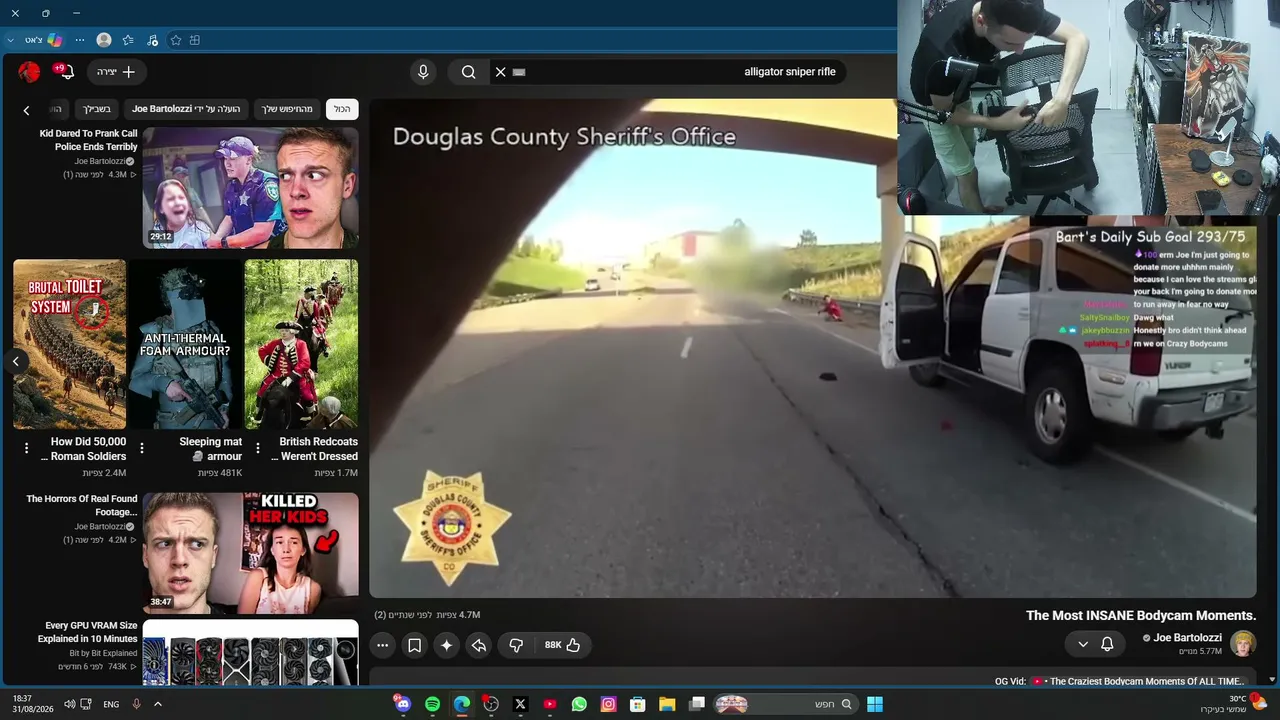
Task: Open taskbar volume control
Action: pyautogui.click(x=70, y=704)
